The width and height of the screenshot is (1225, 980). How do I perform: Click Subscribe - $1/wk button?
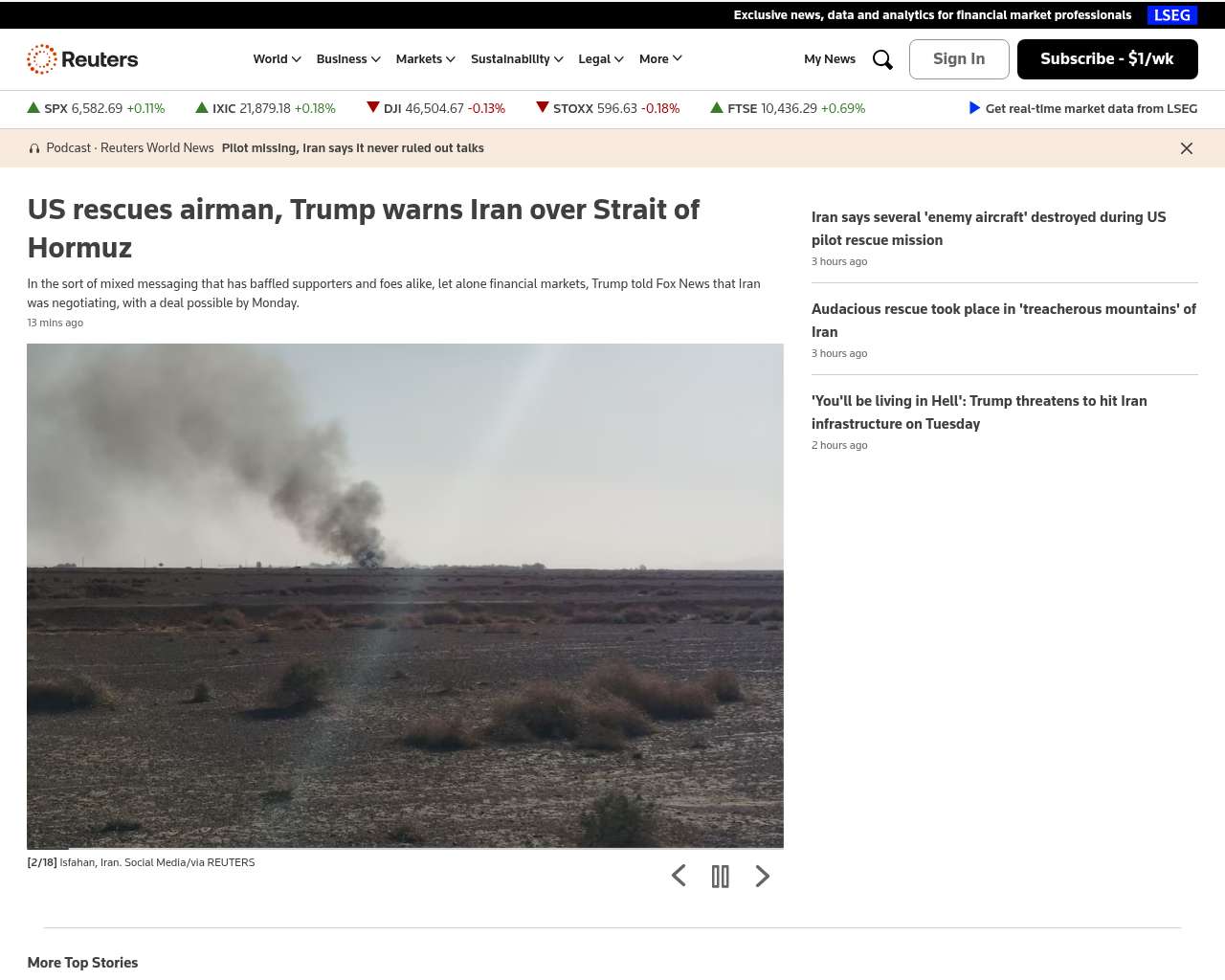tap(1107, 59)
